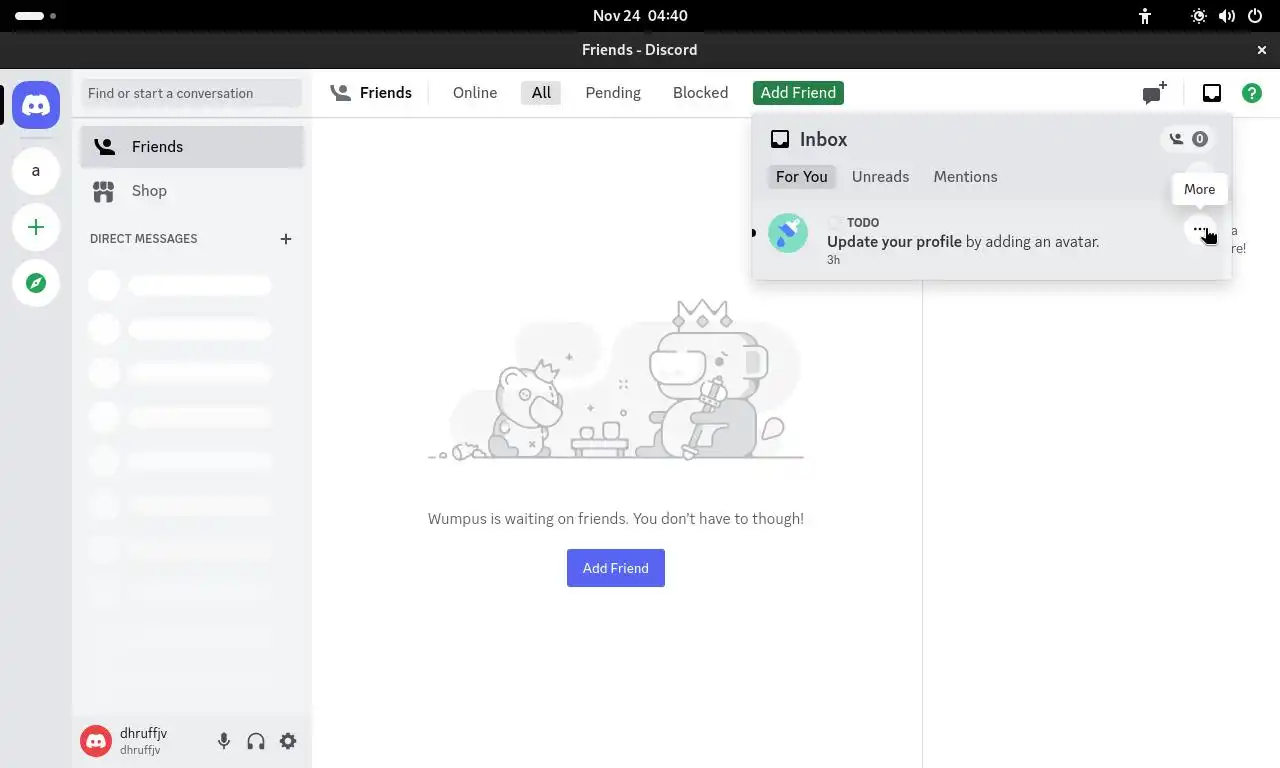Viewport: 1280px width, 768px height.
Task: Click the green Add Friend tab button
Action: click(798, 93)
